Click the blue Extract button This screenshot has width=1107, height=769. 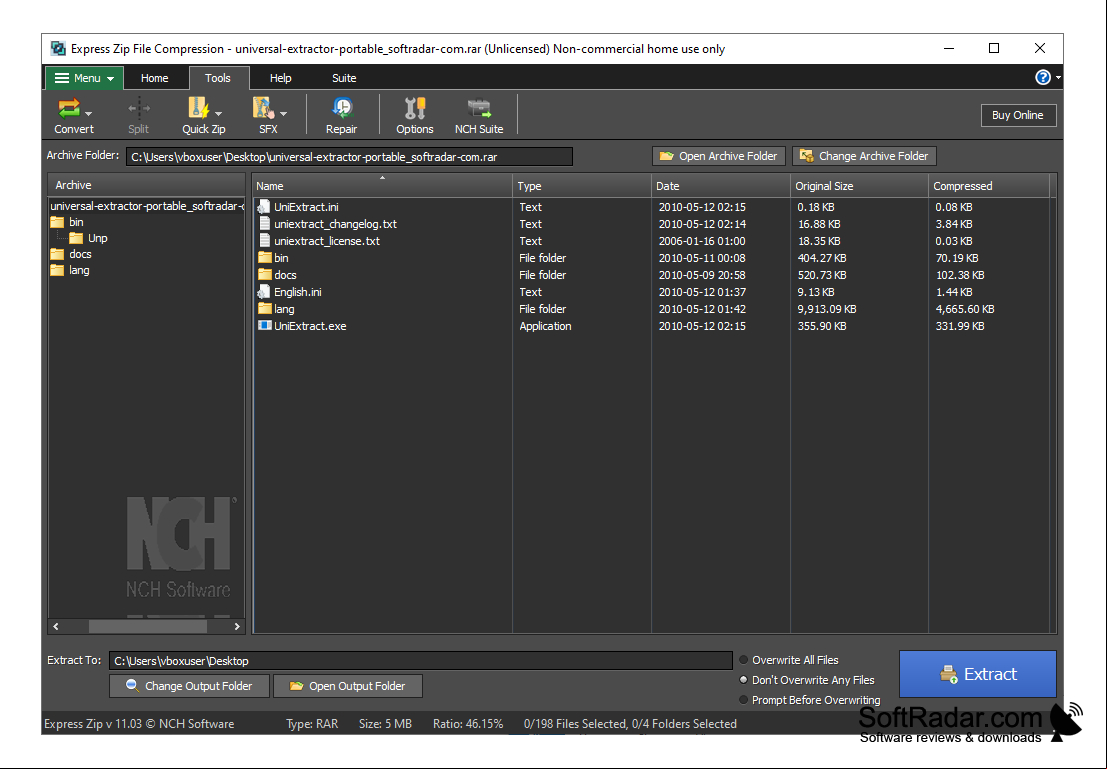[x=978, y=674]
